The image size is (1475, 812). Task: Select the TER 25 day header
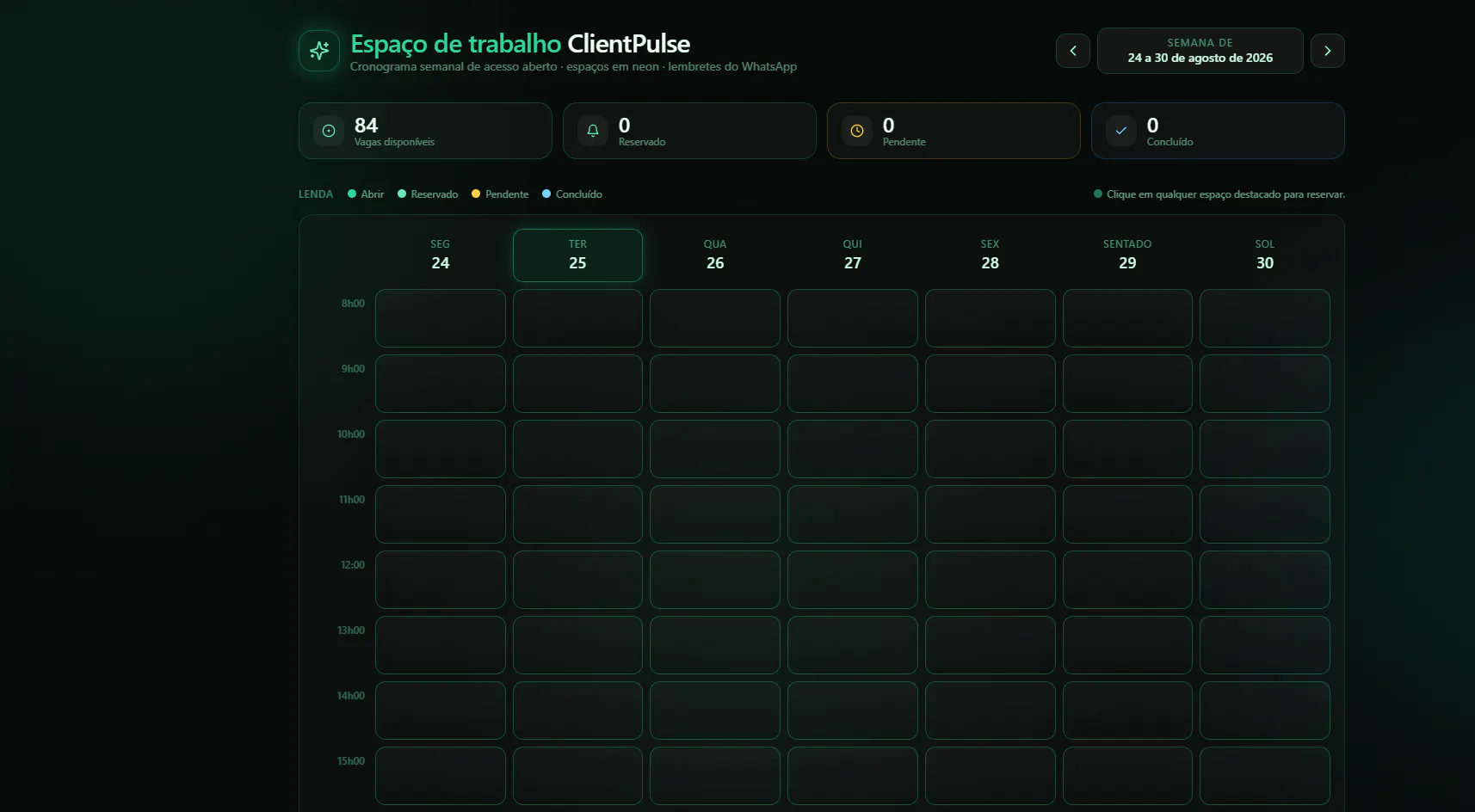pos(577,255)
